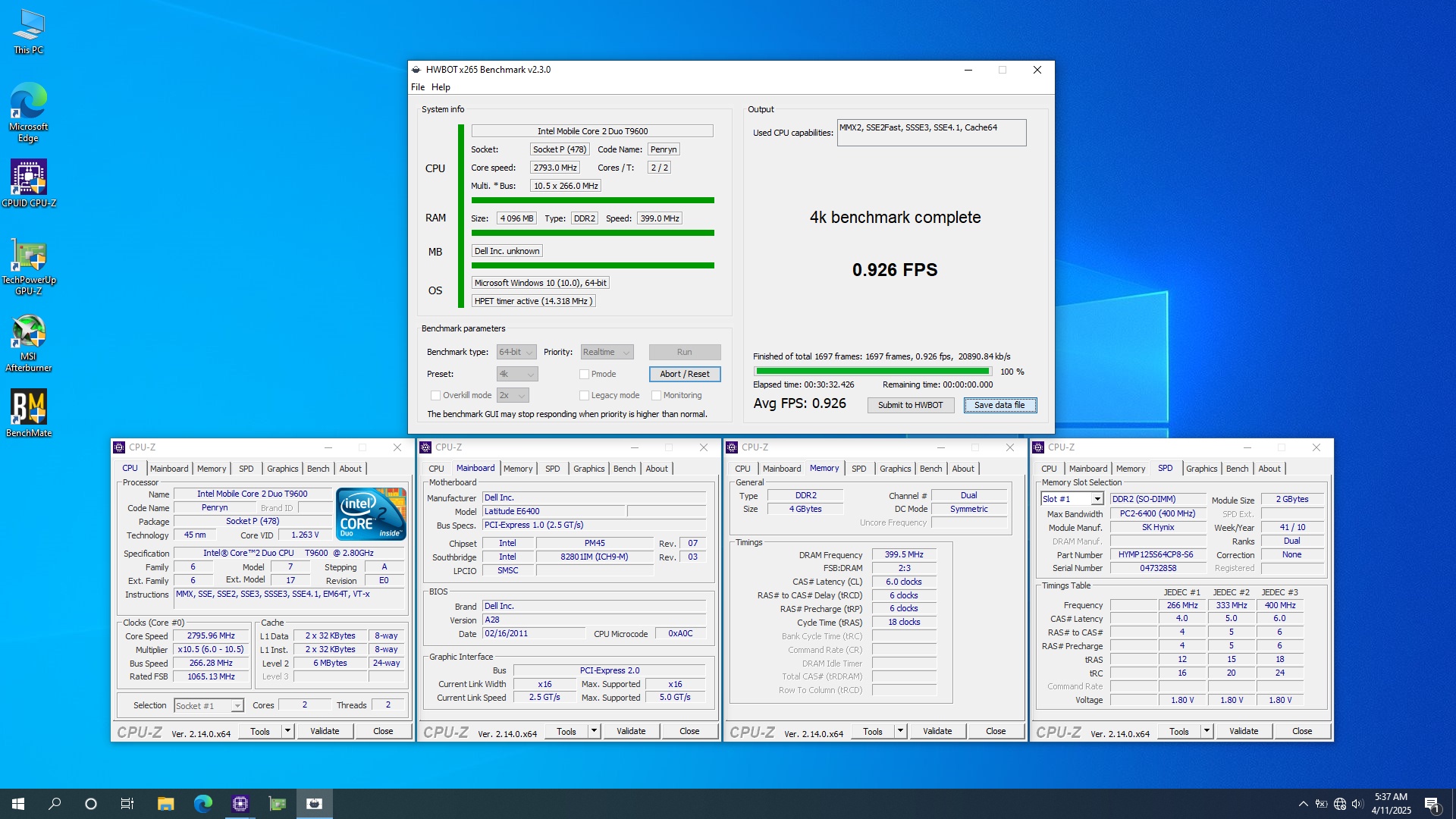Click HWBOT x265 title bar app icon
This screenshot has height=819, width=1456.
click(x=416, y=70)
